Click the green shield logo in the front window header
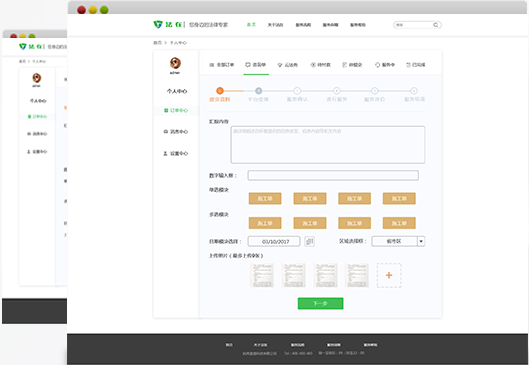The image size is (529, 365). [158, 24]
